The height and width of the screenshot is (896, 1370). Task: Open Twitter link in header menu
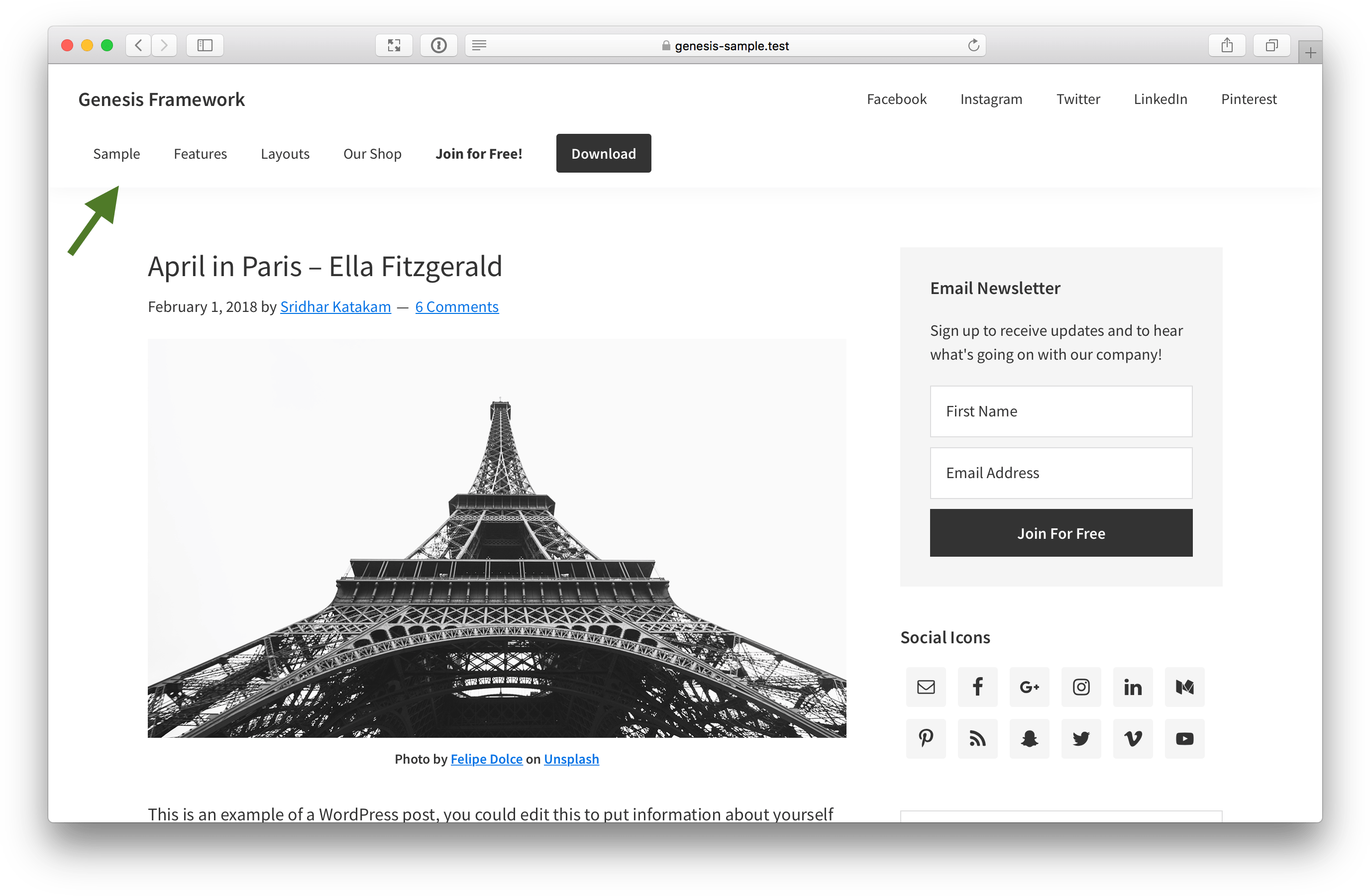click(1078, 99)
